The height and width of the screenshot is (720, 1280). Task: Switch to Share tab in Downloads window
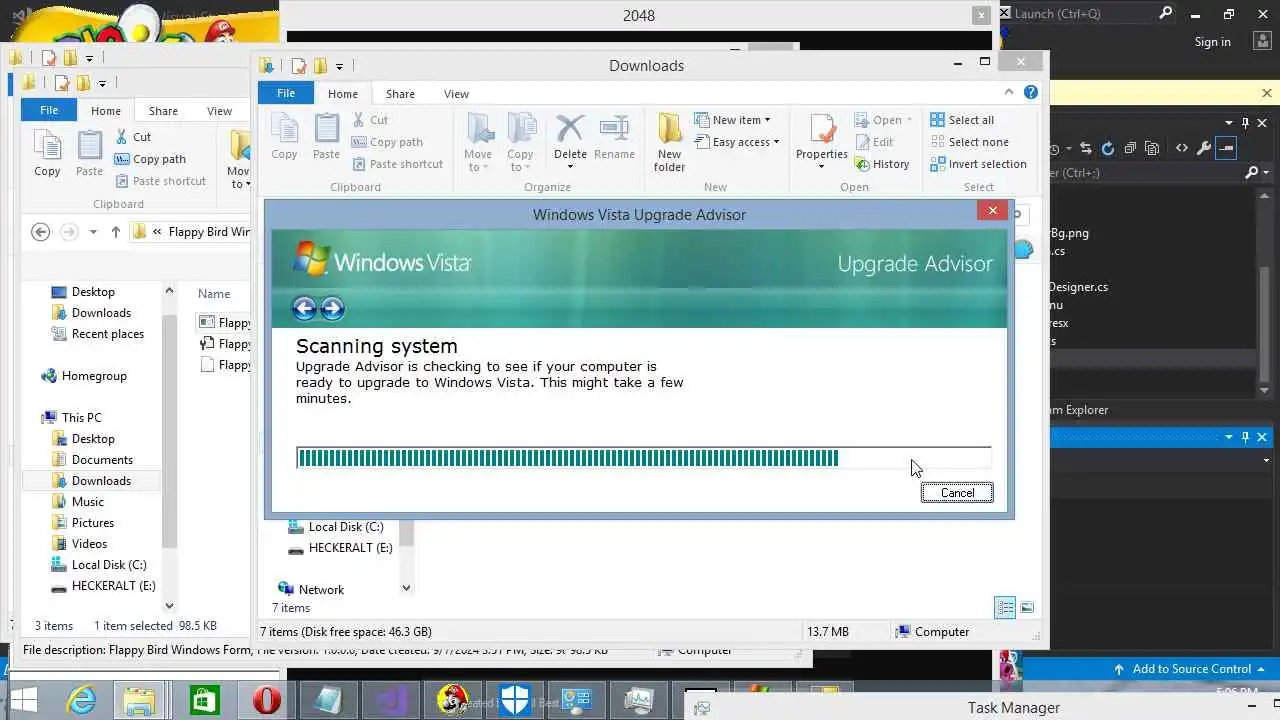(400, 93)
